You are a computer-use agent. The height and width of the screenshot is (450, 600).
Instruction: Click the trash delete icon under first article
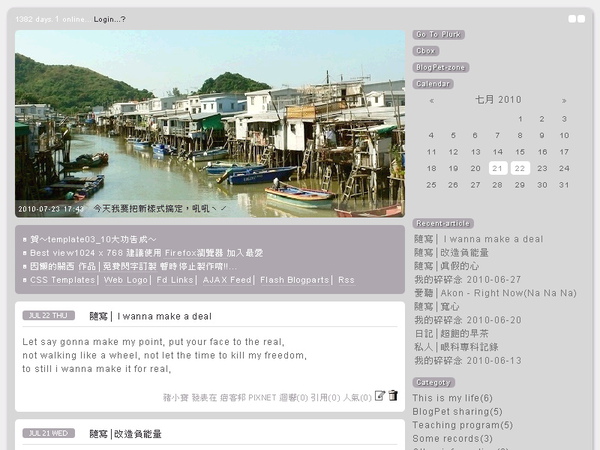[x=393, y=395]
